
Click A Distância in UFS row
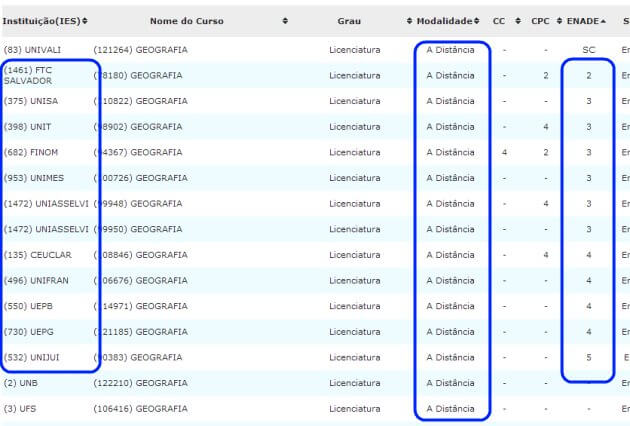coord(450,409)
